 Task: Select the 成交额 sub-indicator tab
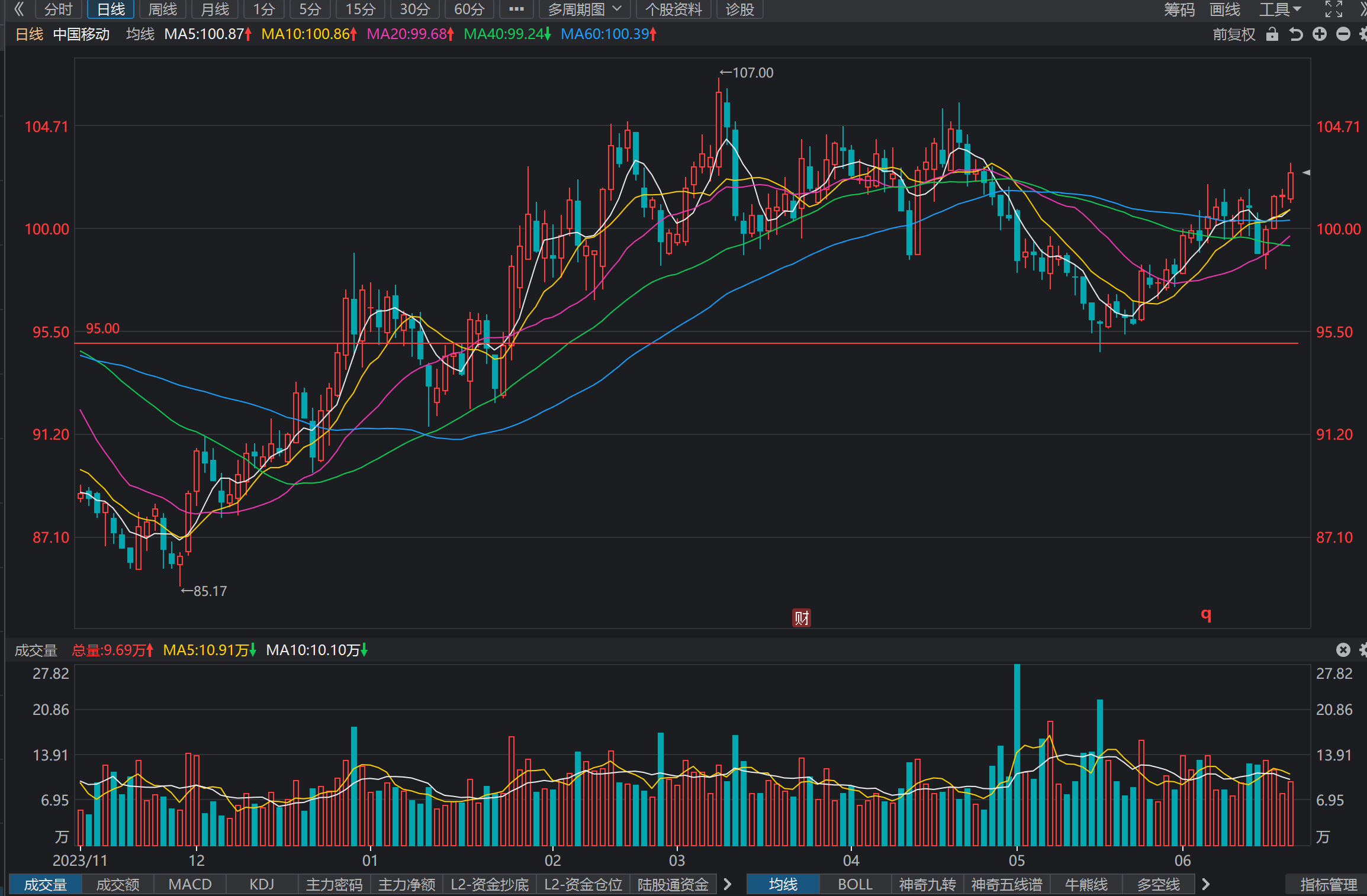(118, 885)
